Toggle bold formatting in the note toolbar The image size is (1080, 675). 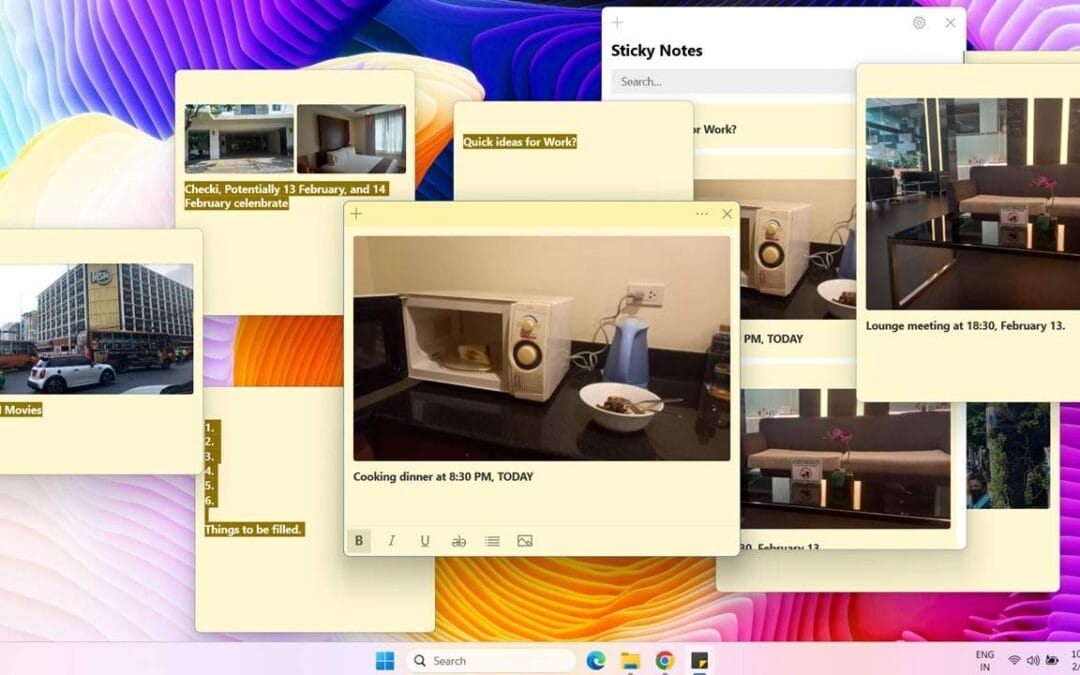click(358, 540)
